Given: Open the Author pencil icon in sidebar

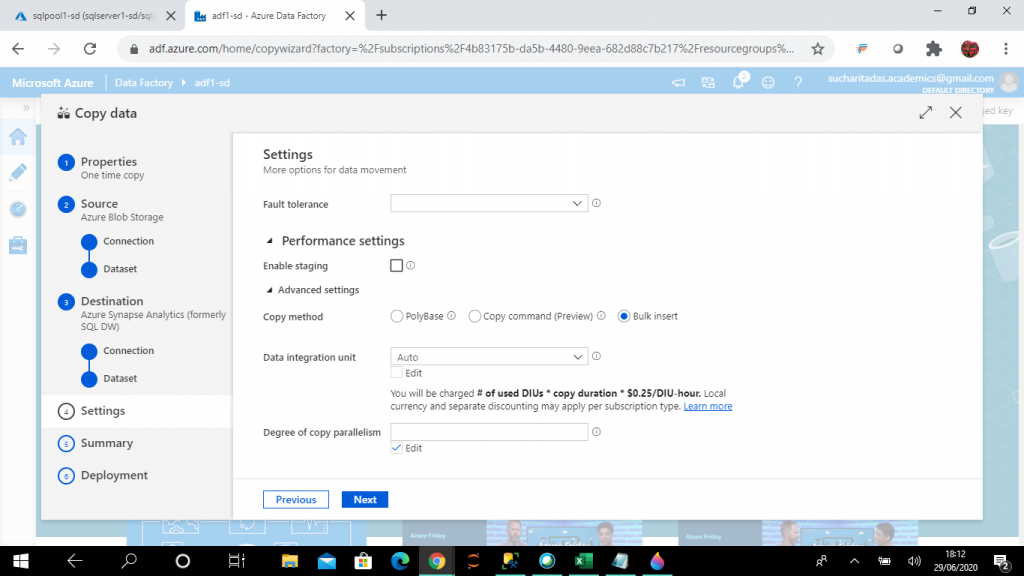Looking at the screenshot, I should coord(18,172).
